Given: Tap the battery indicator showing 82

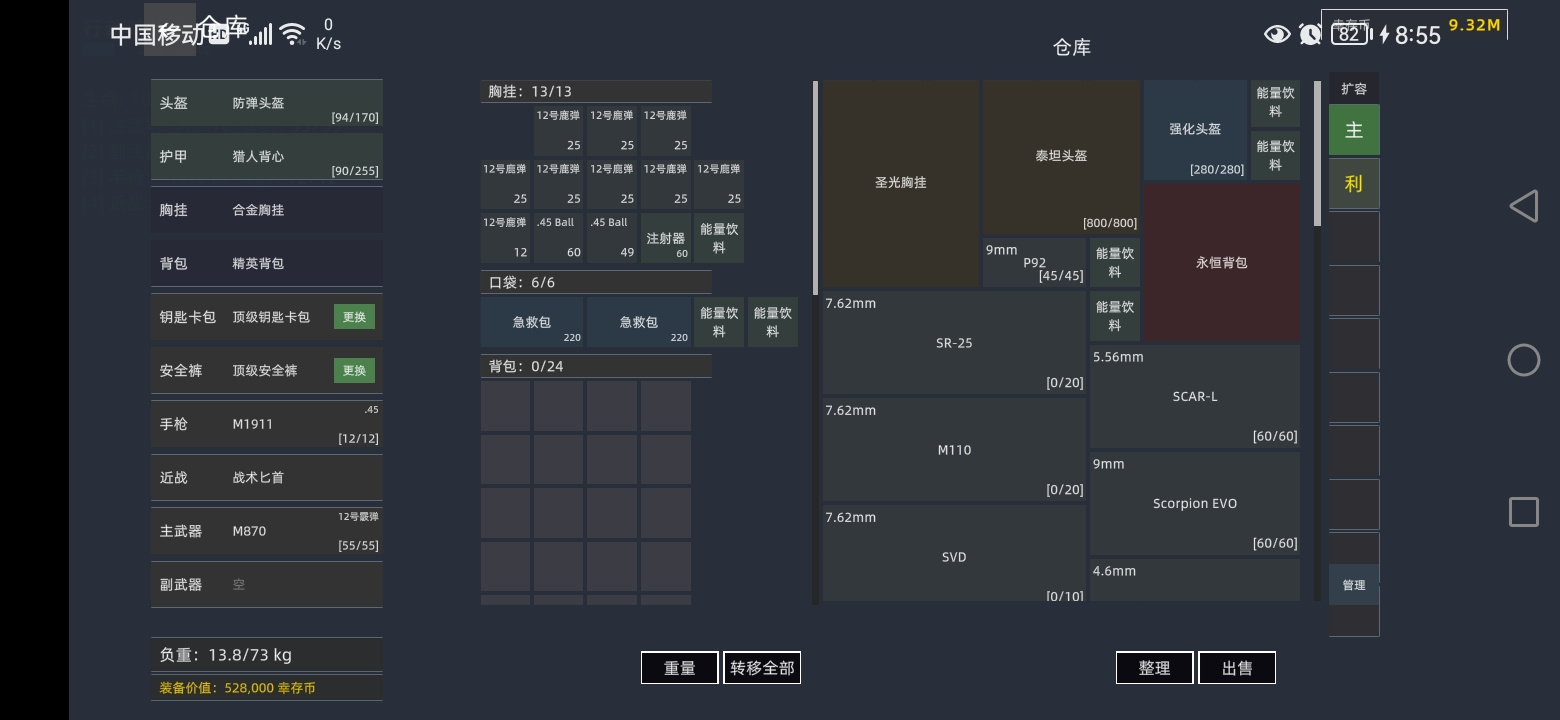Looking at the screenshot, I should pos(1350,34).
